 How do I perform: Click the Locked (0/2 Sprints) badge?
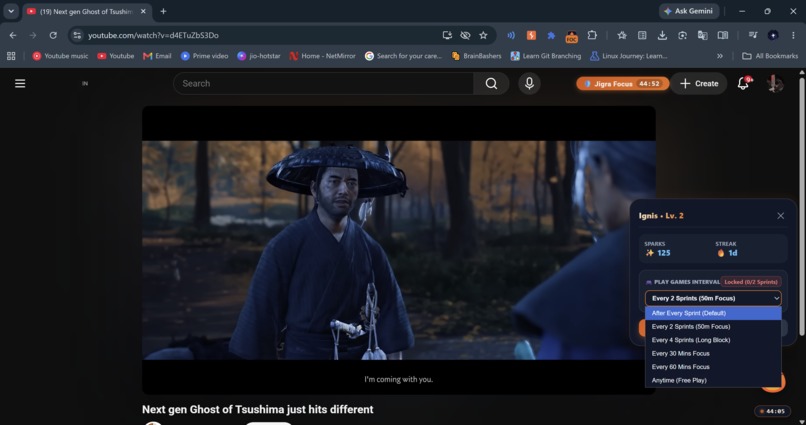pyautogui.click(x=750, y=282)
